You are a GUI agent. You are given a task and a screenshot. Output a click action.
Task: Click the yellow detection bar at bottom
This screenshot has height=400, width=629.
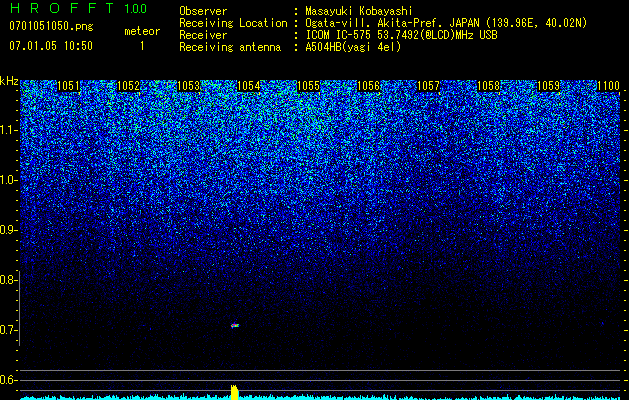click(234, 392)
